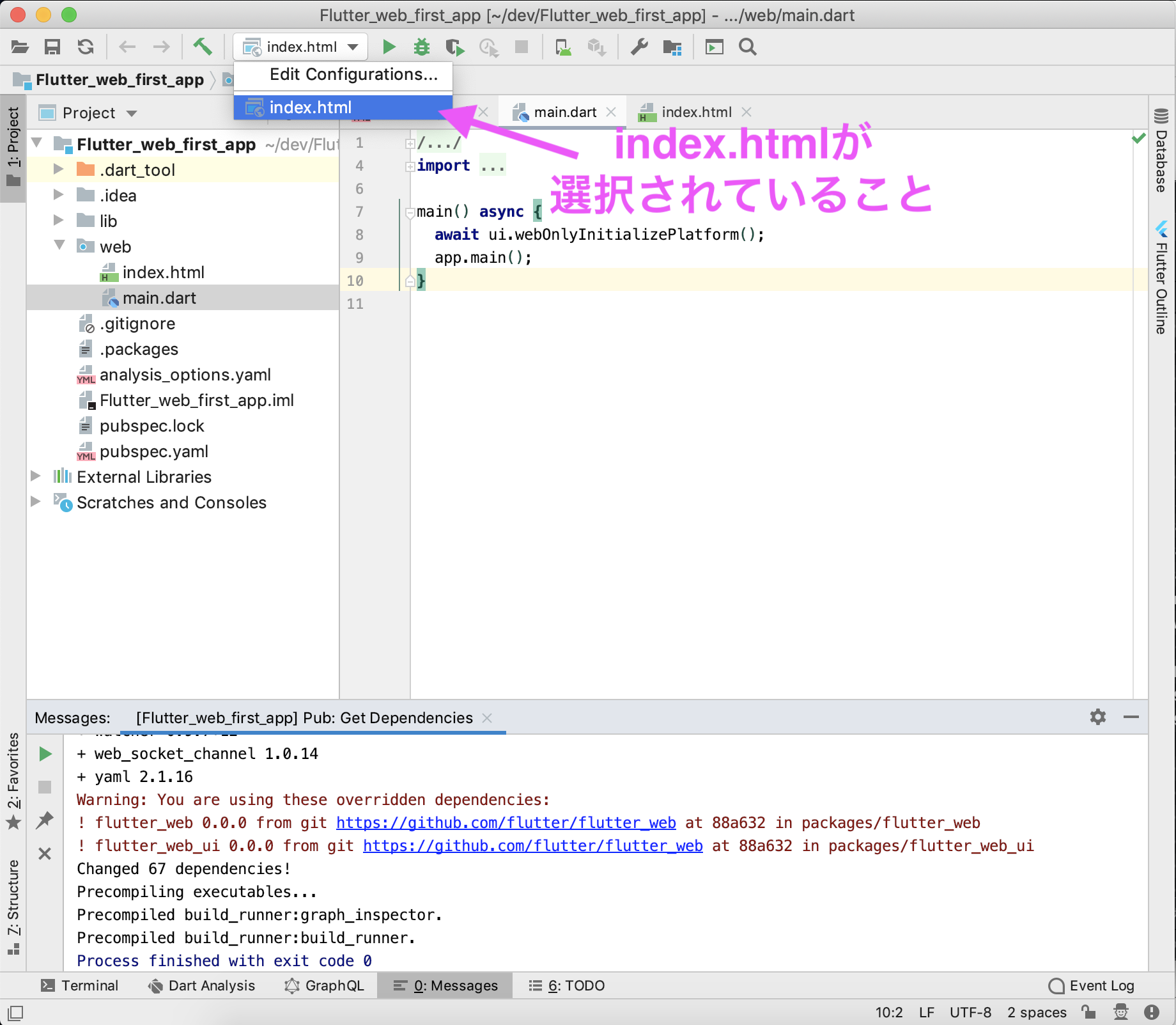The image size is (1176, 1025).
Task: Select index.html in the configuration menu
Action: tap(343, 107)
